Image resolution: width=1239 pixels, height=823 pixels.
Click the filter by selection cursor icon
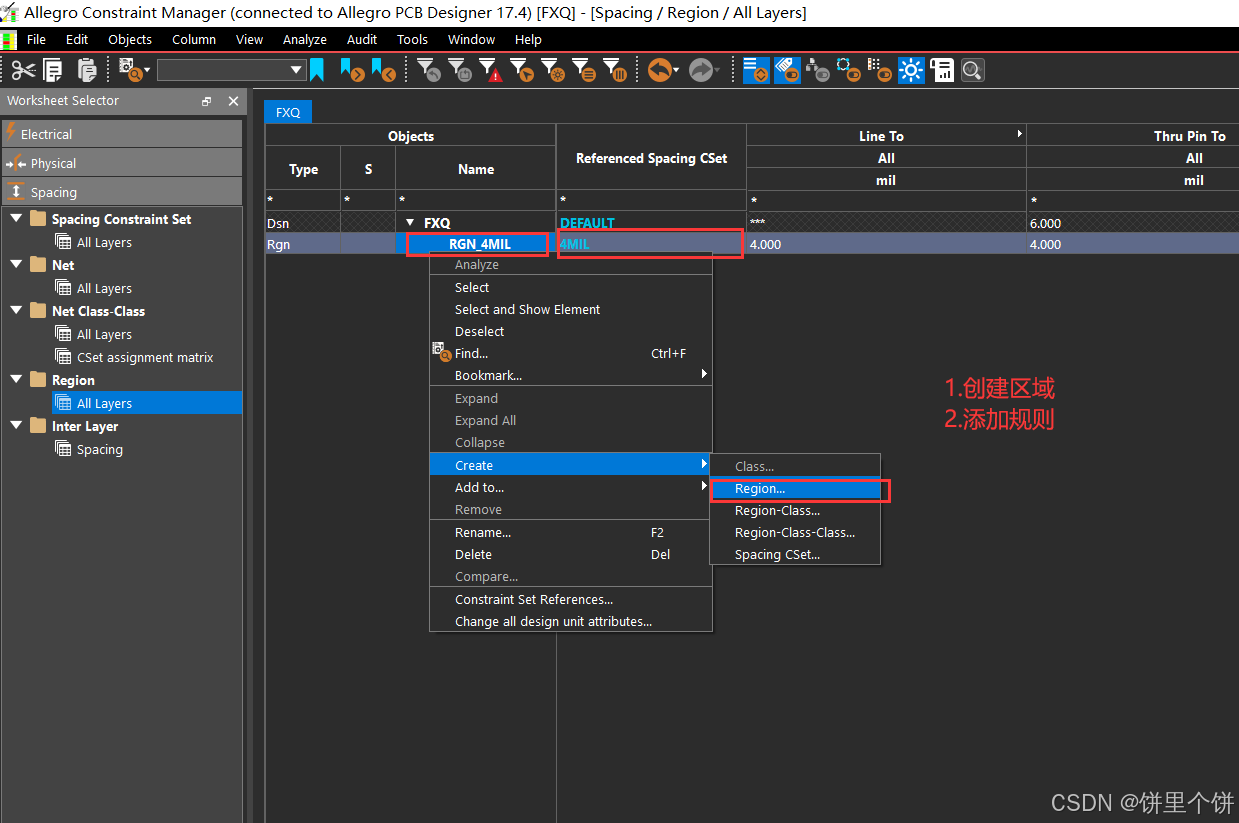pyautogui.click(x=521, y=70)
